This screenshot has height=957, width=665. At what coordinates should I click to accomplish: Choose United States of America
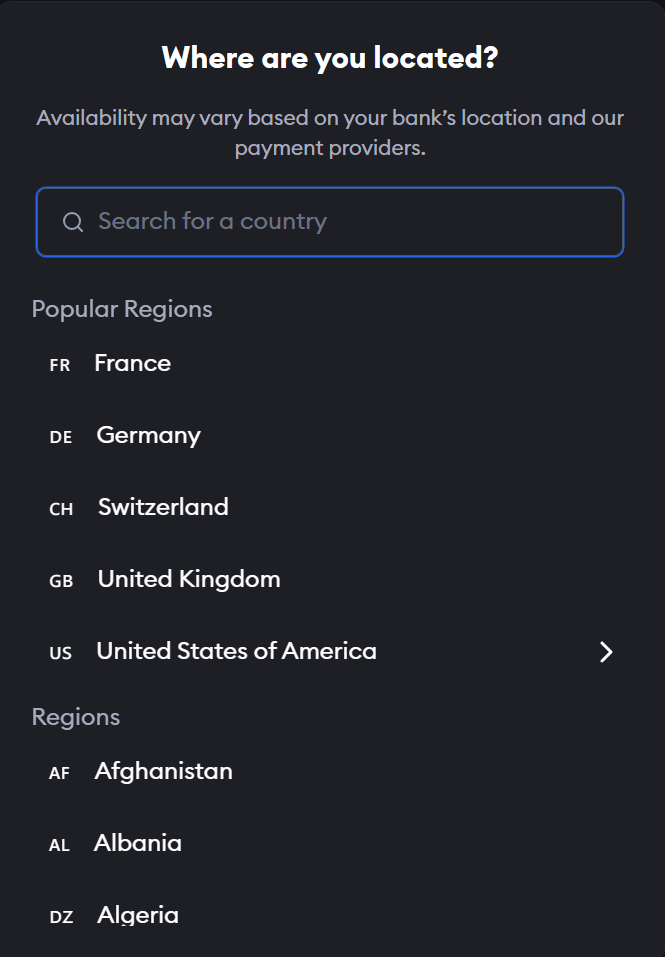[x=236, y=651]
